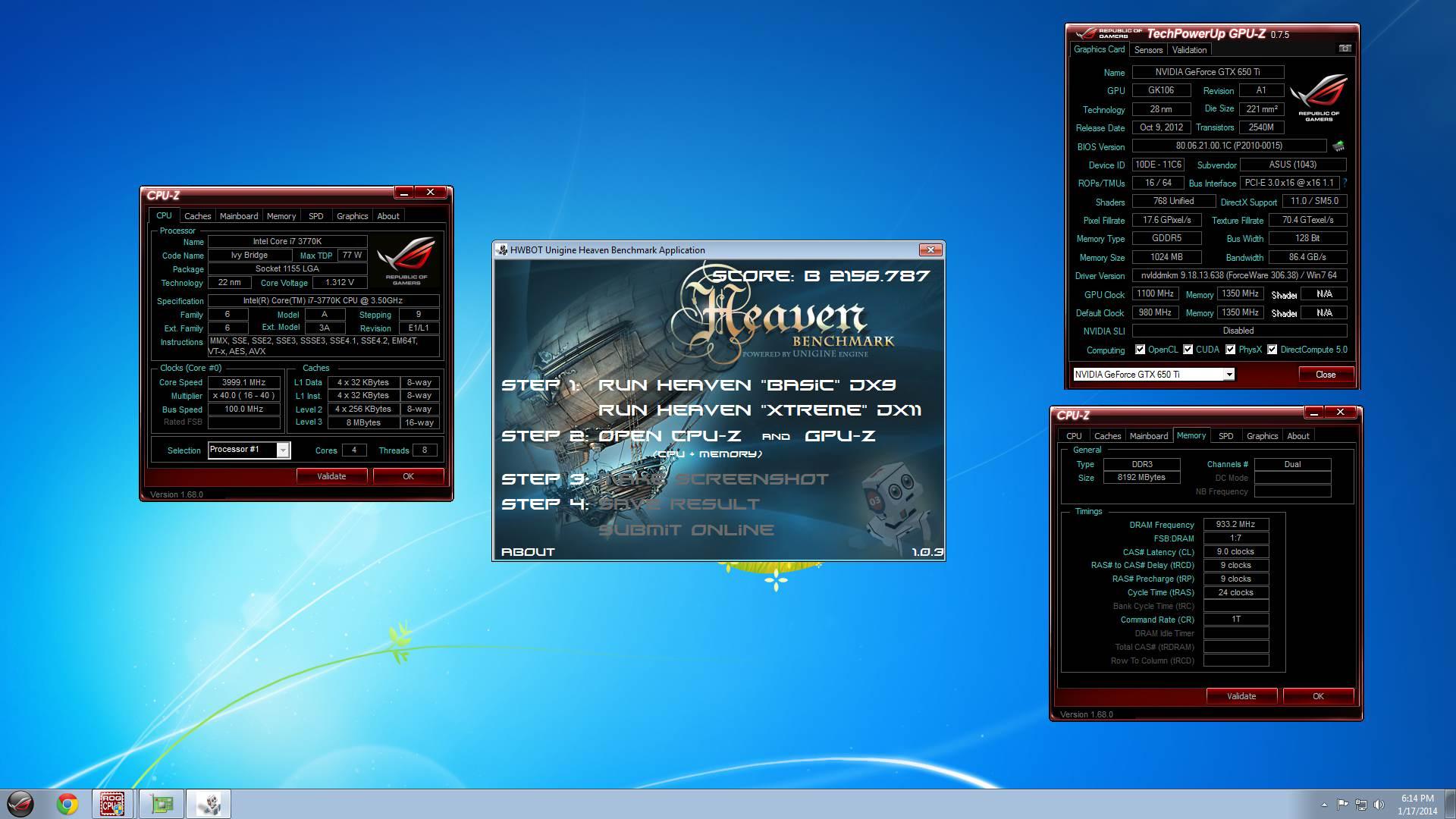1456x819 pixels.
Task: Click the BIOS Version field in GPU-Z
Action: 1229,146
